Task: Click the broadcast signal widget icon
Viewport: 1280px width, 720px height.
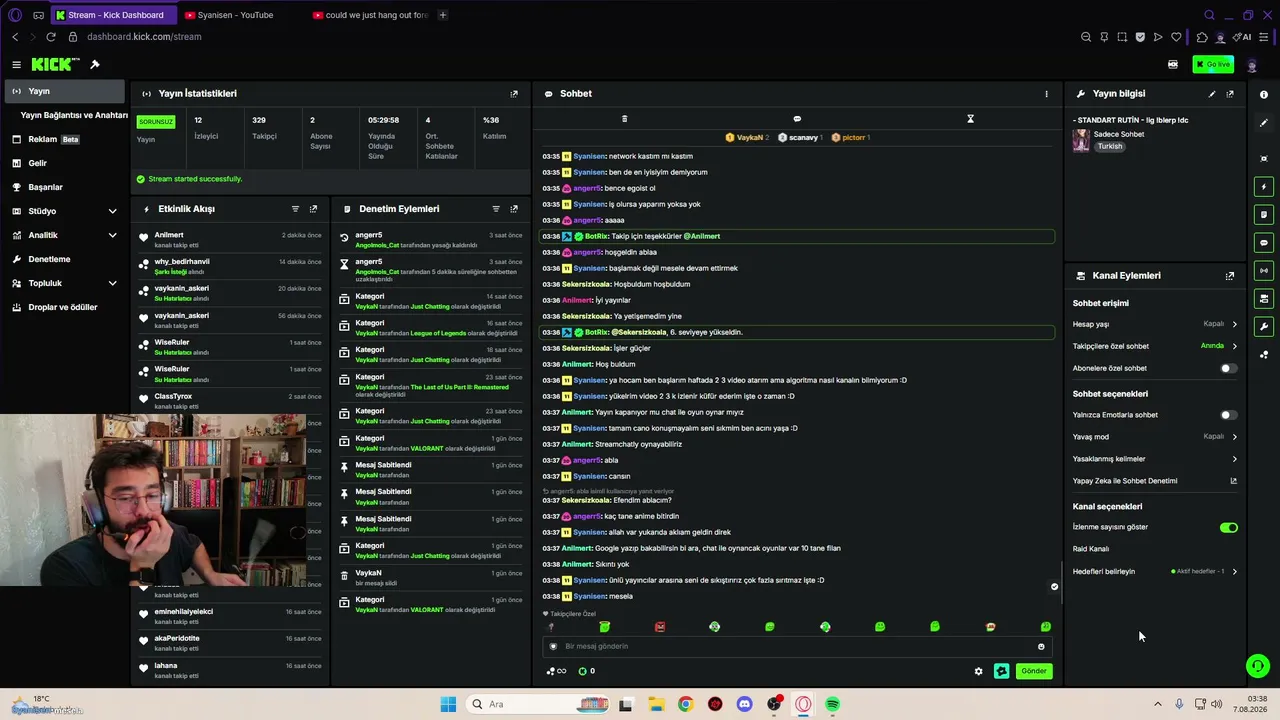Action: click(x=1264, y=271)
